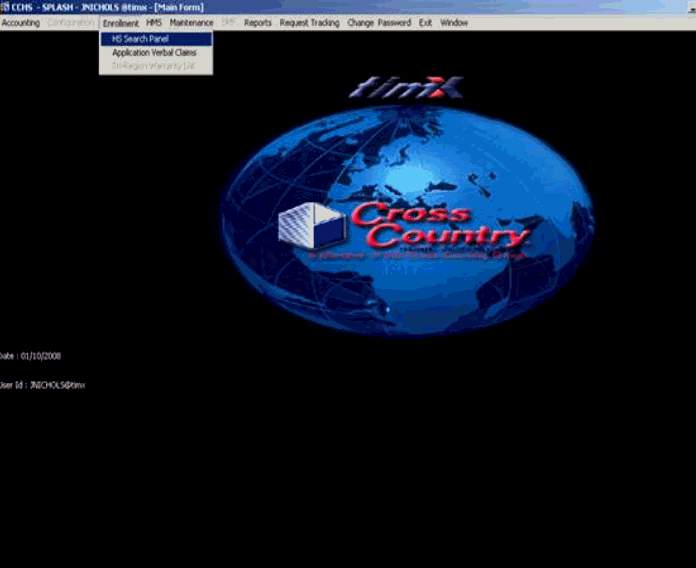
Task: Select Change Password in menu bar
Action: [379, 23]
